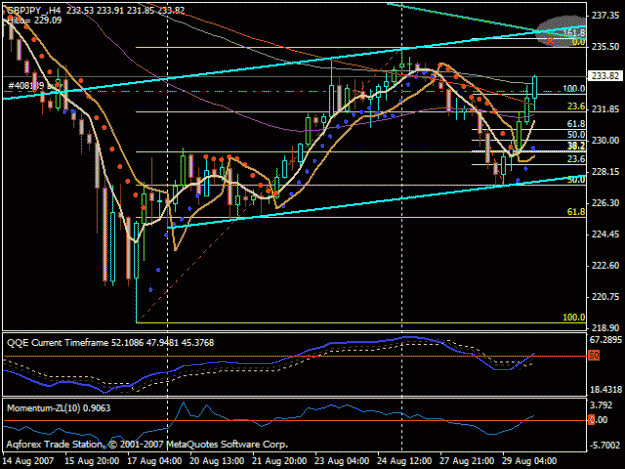Click the 218.90 price axis label
The height and width of the screenshot is (469, 625).
pyautogui.click(x=605, y=328)
